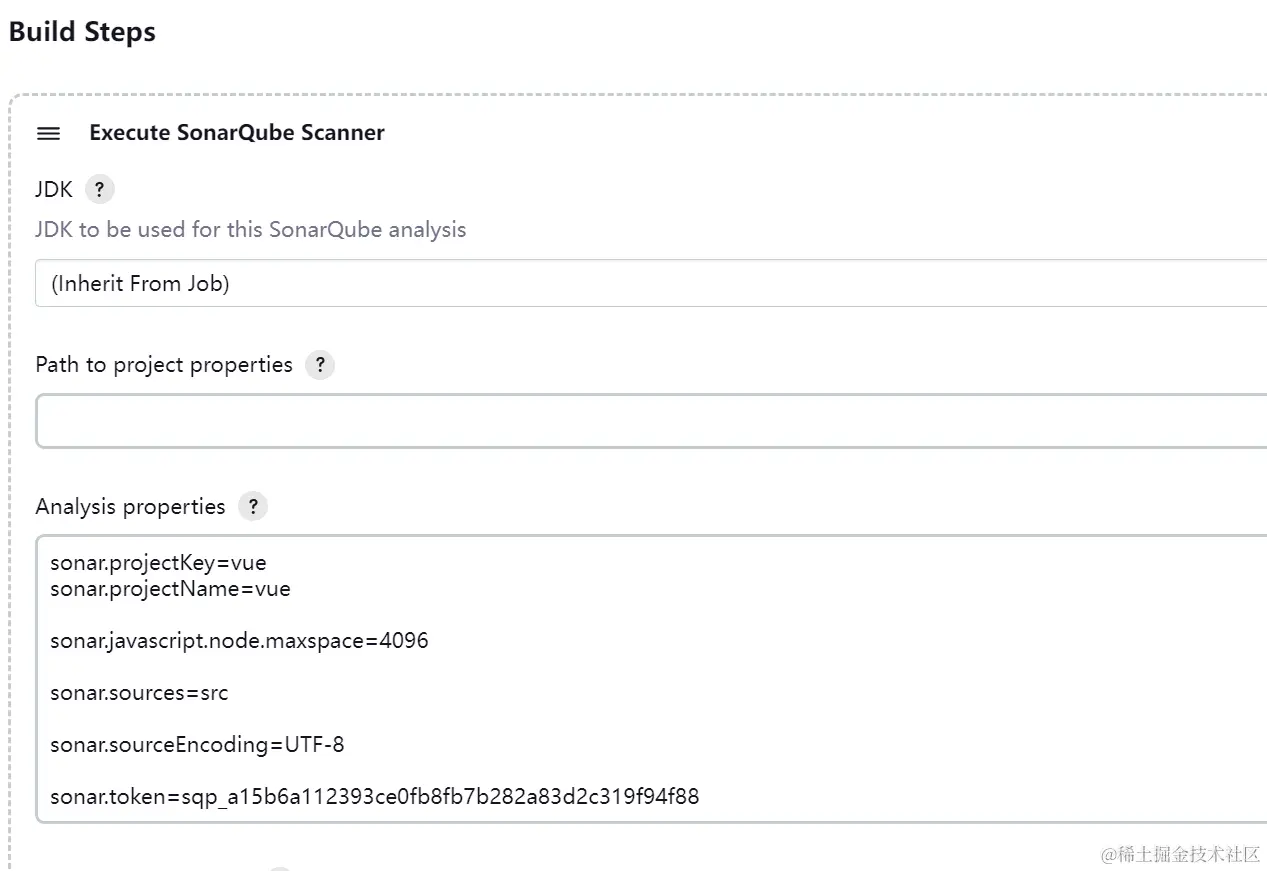
Task: Open the JDK help tooltip icon
Action: pos(99,189)
